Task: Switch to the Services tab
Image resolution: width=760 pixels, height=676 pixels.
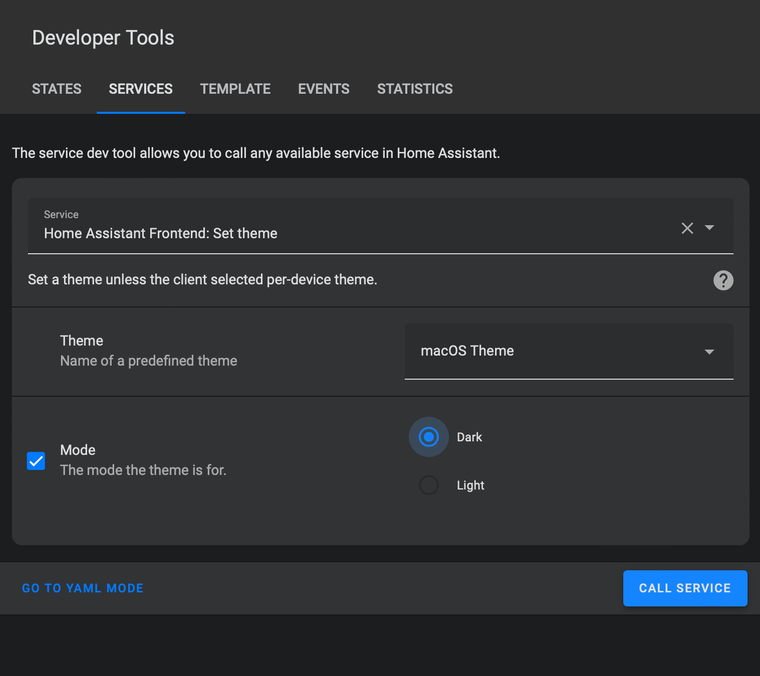Action: [141, 89]
